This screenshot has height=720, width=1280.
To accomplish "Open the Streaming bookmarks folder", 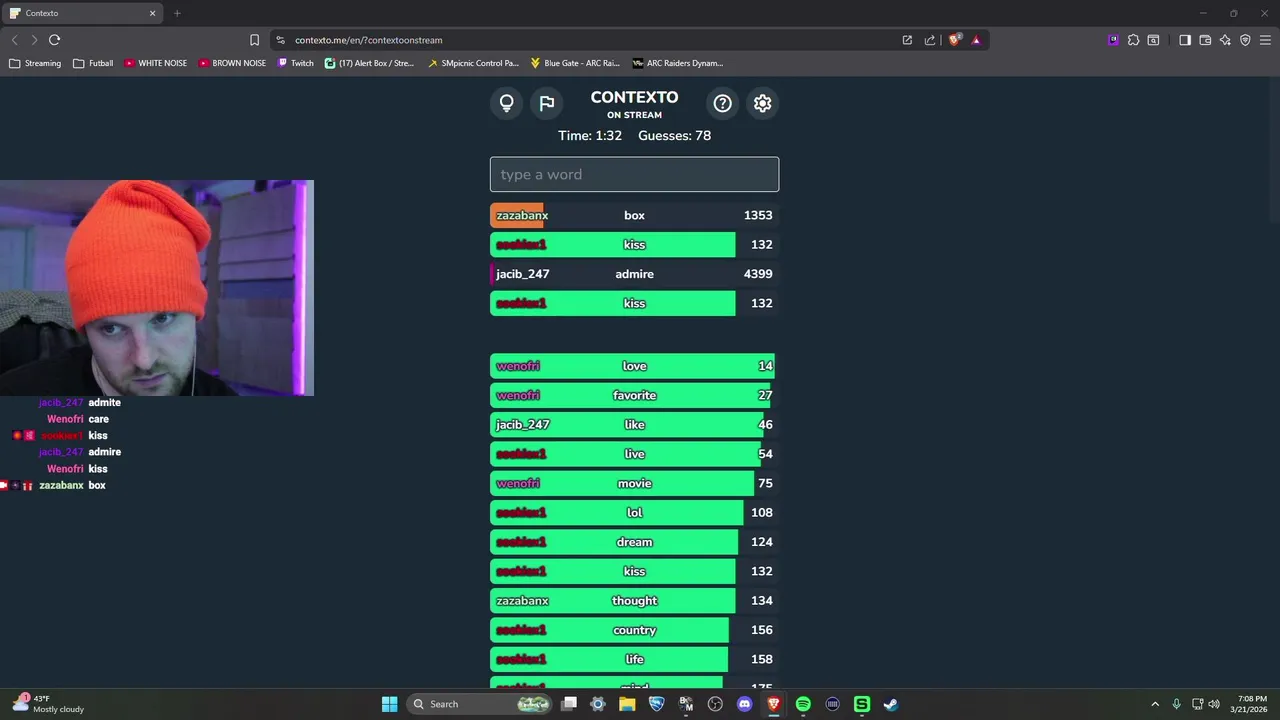I will click(35, 63).
